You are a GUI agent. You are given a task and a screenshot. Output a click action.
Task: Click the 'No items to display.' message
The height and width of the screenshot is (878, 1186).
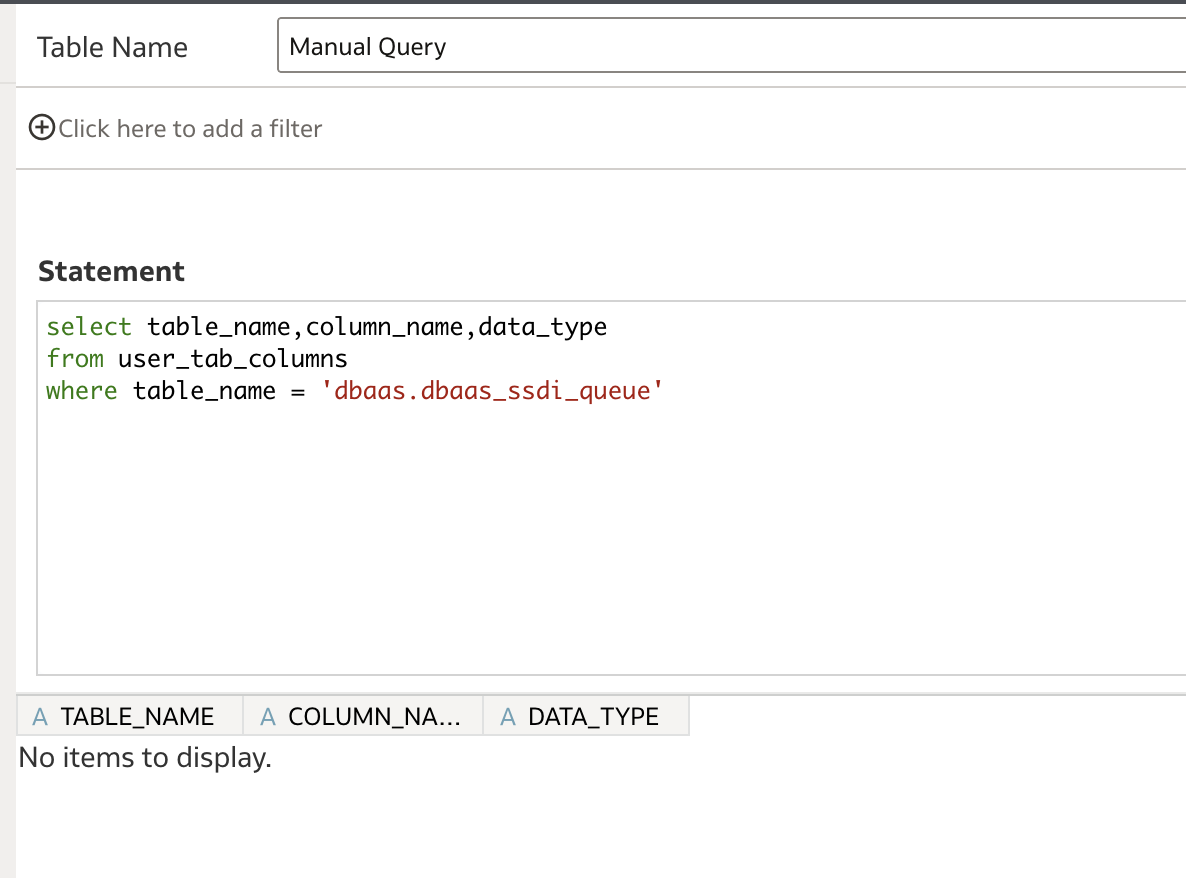(145, 758)
